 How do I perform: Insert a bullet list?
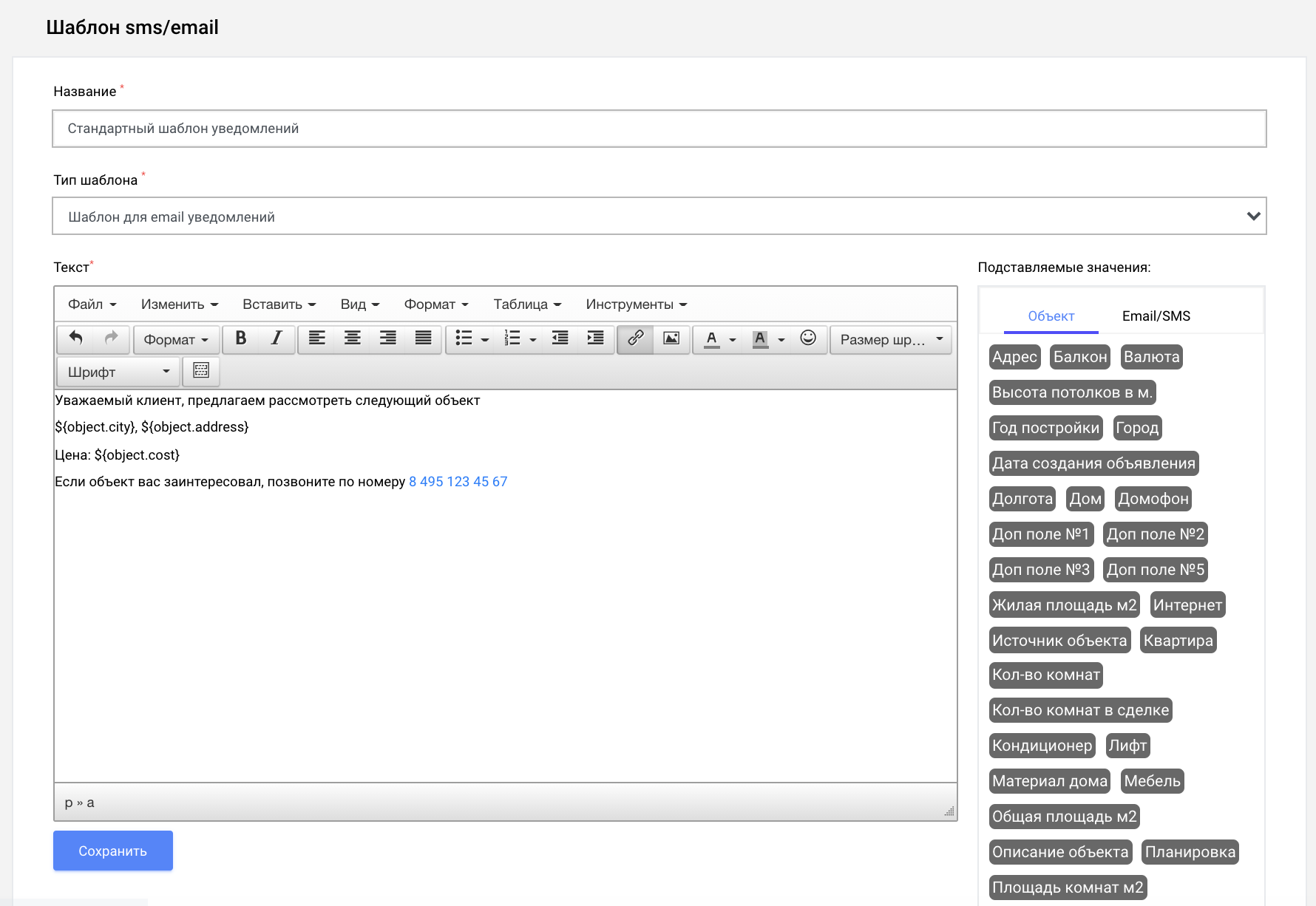click(464, 339)
